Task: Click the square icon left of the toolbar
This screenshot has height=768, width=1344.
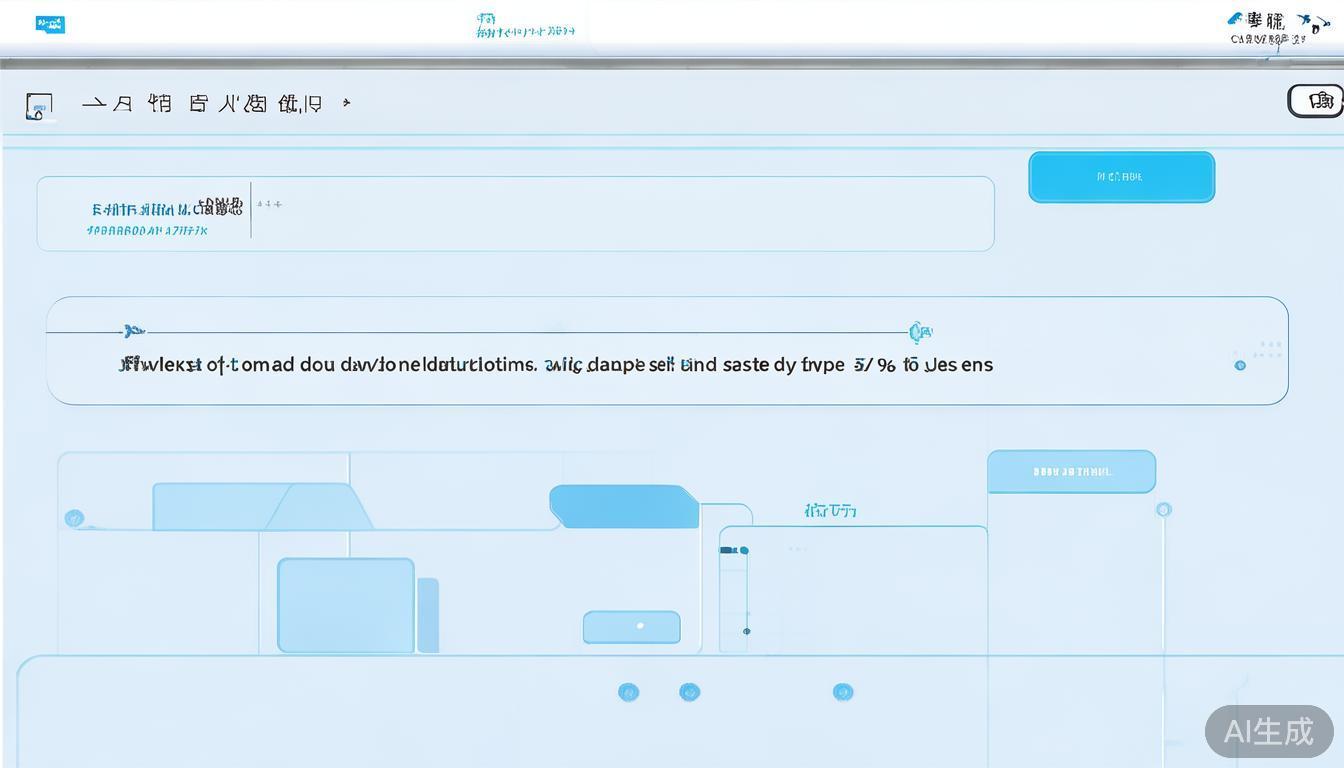Action: pyautogui.click(x=39, y=106)
